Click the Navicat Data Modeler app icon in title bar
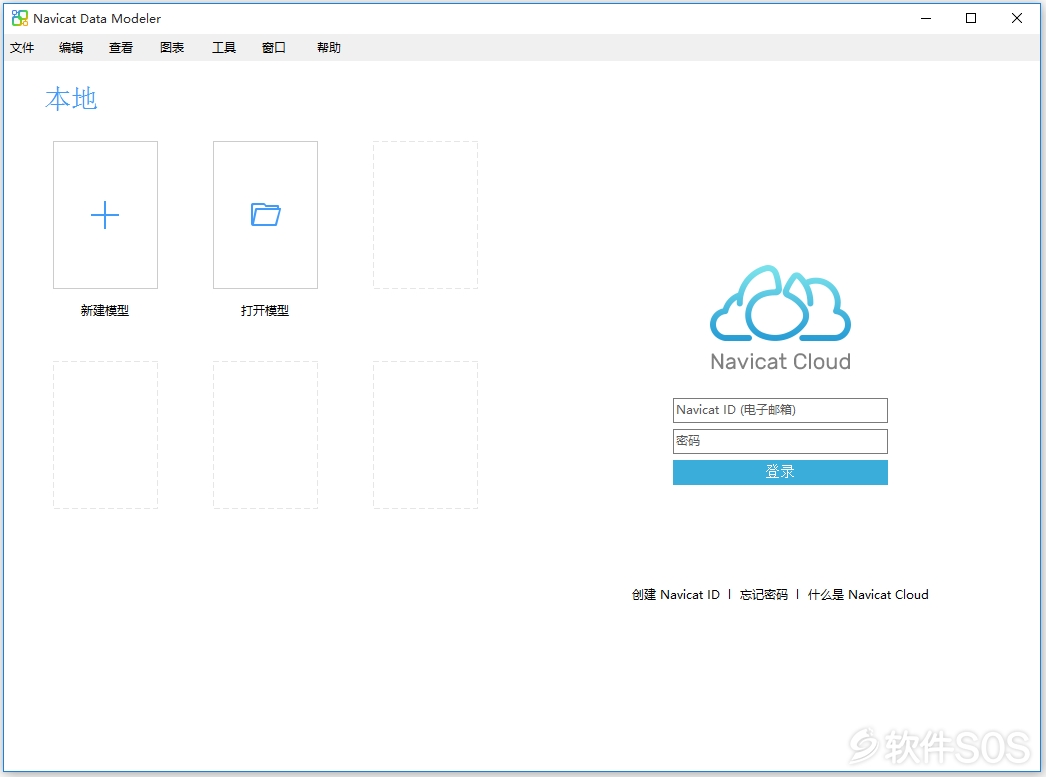Image resolution: width=1046 pixels, height=777 pixels. pos(20,18)
